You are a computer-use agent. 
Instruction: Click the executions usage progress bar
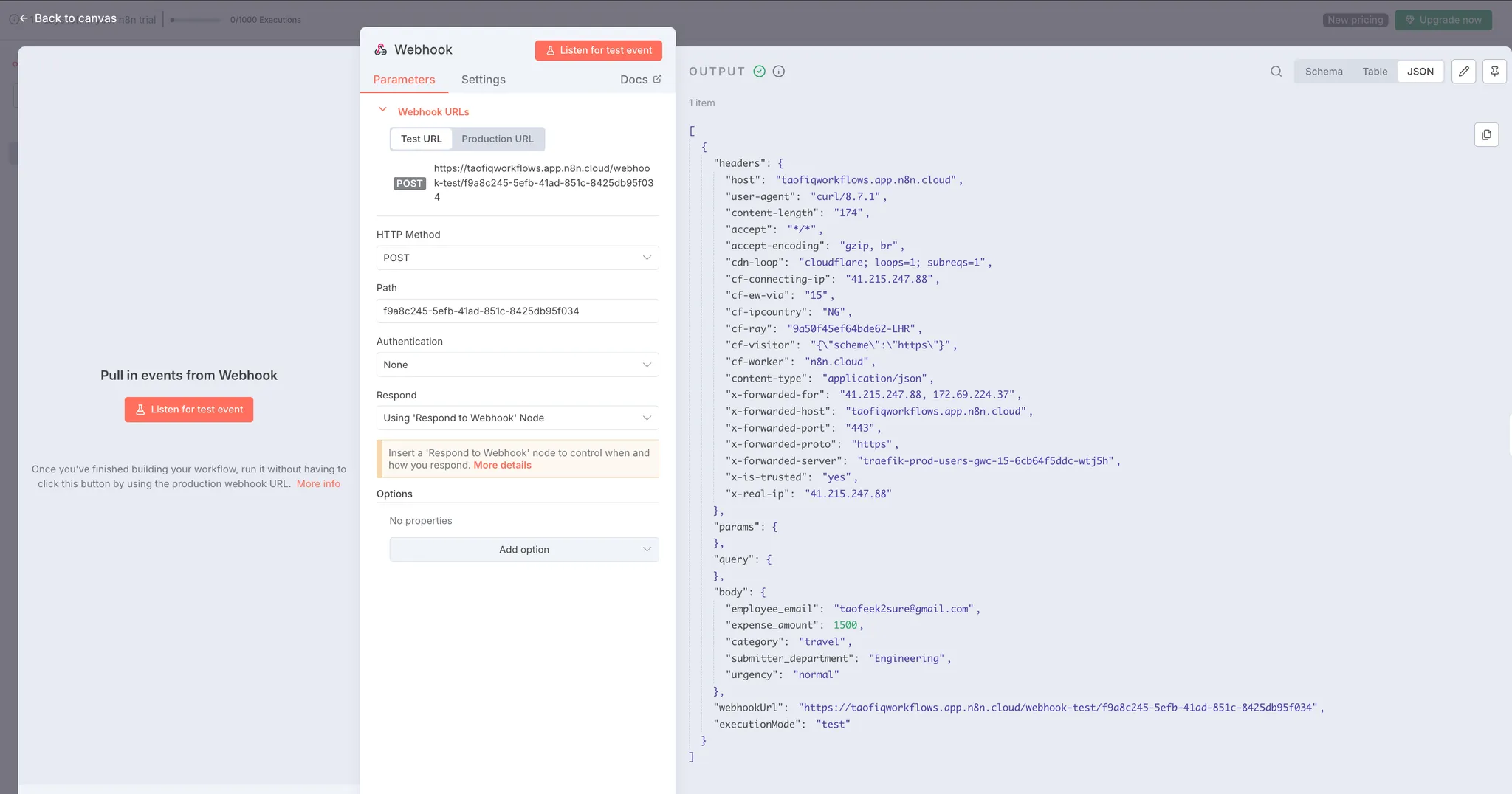(195, 20)
